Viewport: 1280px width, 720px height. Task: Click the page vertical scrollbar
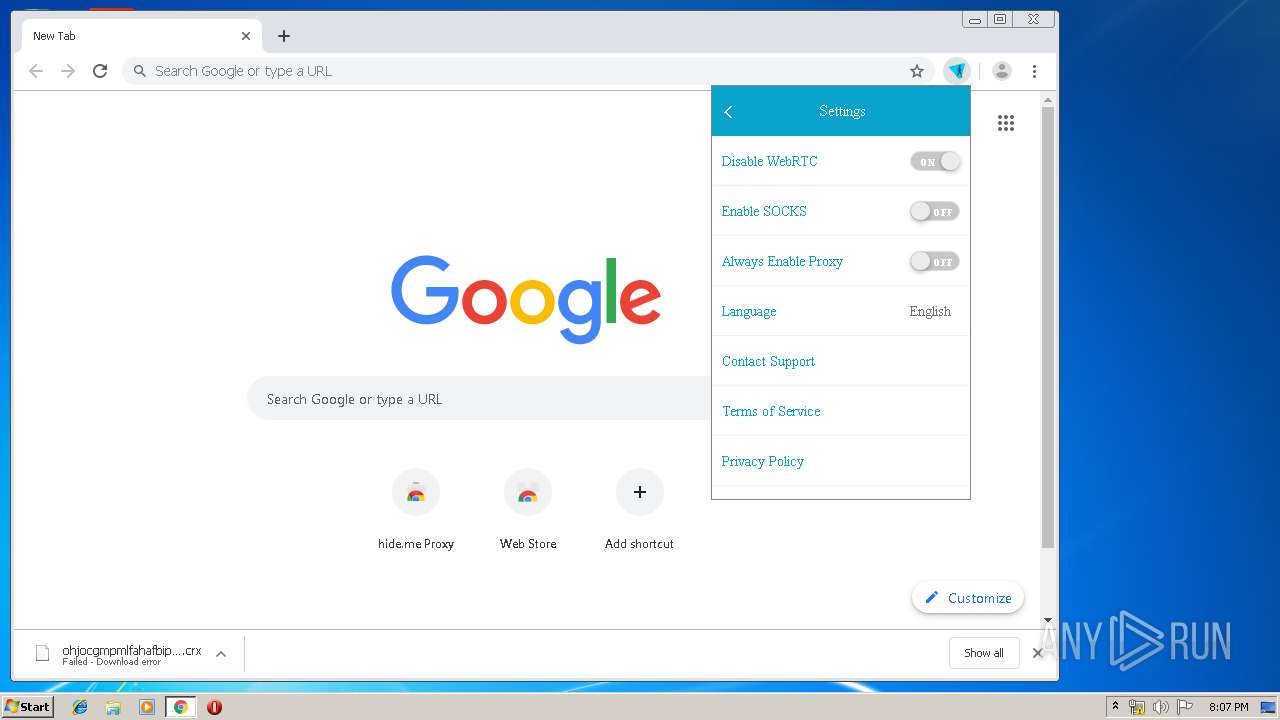pyautogui.click(x=1048, y=327)
